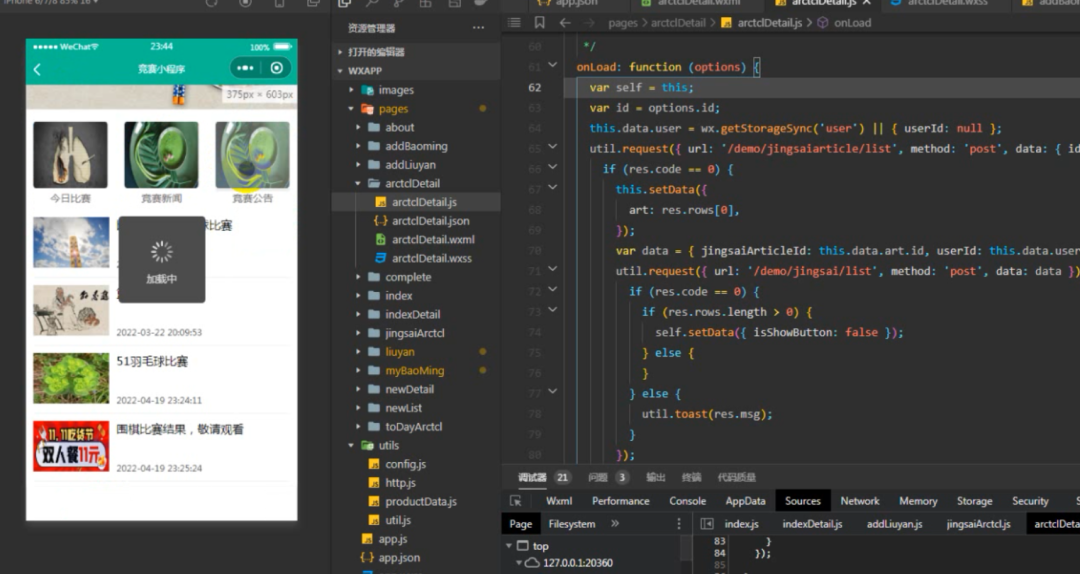Switch to the 问题 panel tab
Image resolution: width=1080 pixels, height=574 pixels.
[x=598, y=477]
